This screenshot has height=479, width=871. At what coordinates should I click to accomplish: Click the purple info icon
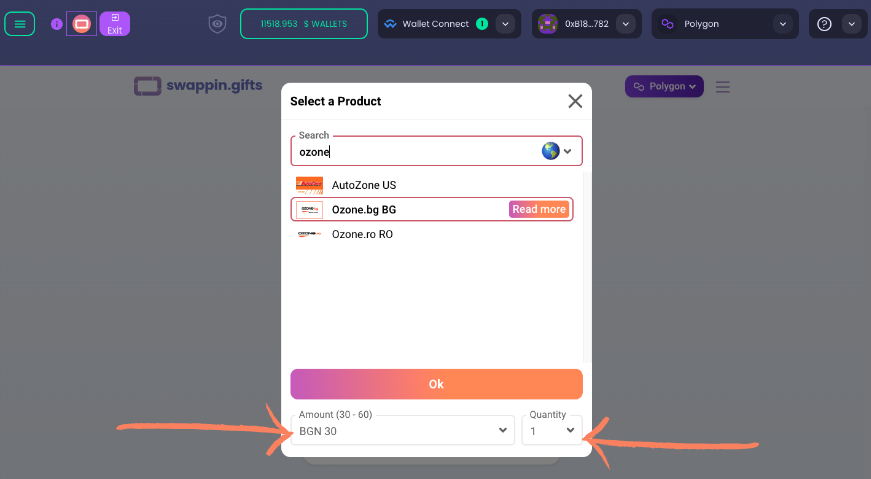coord(56,24)
